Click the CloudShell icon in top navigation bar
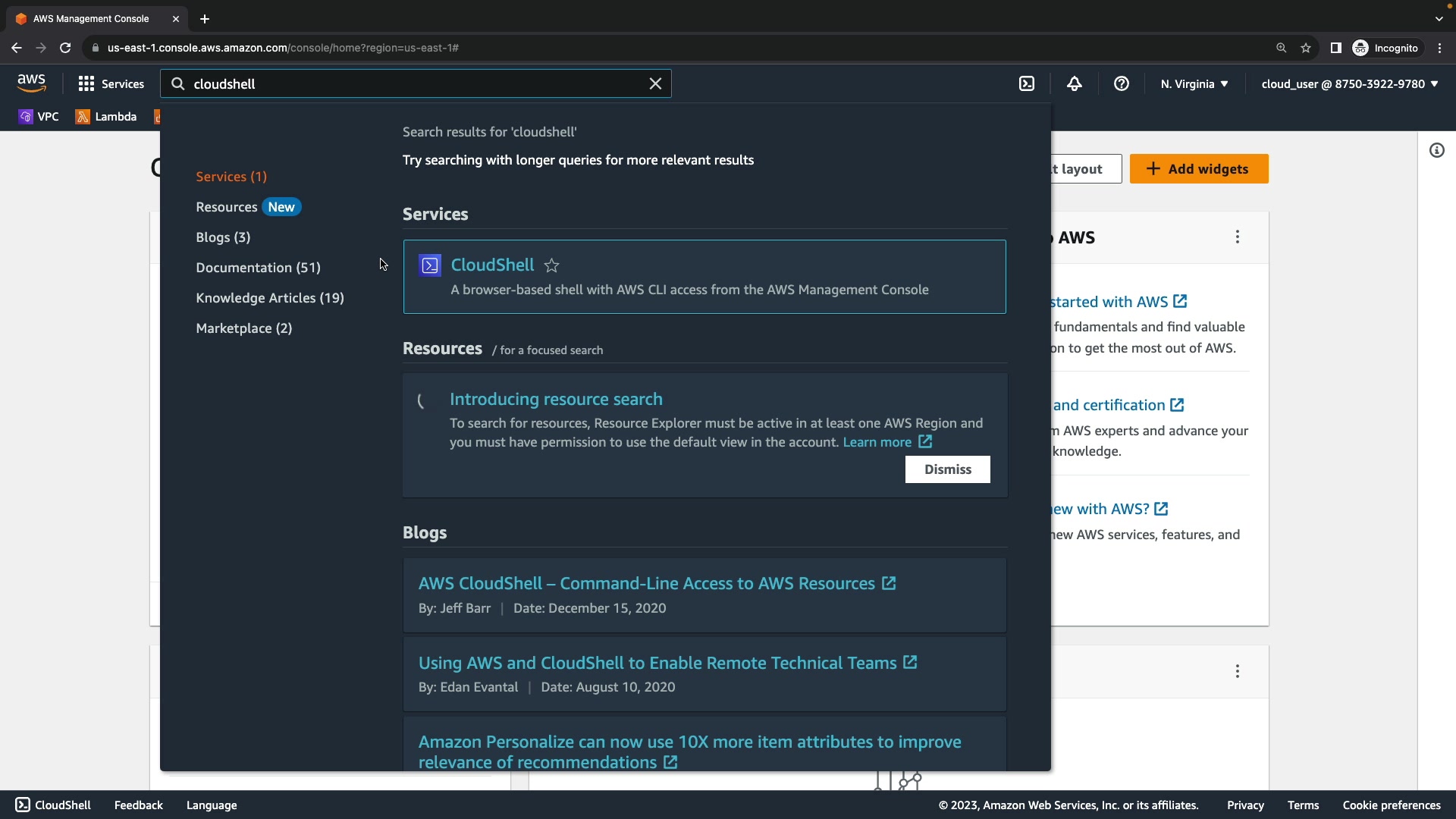This screenshot has height=819, width=1456. pyautogui.click(x=1026, y=84)
